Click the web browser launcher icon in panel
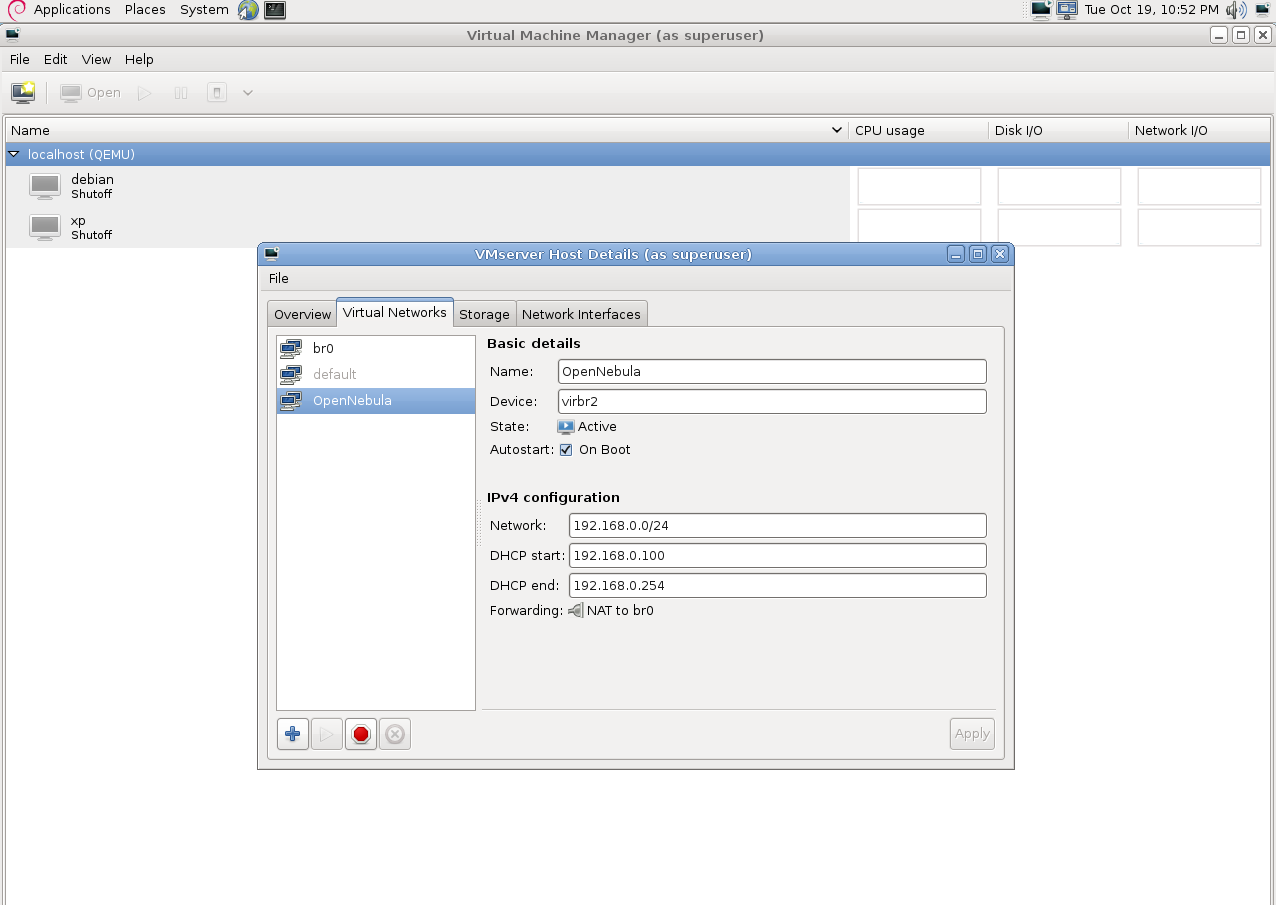The width and height of the screenshot is (1276, 905). (x=248, y=10)
